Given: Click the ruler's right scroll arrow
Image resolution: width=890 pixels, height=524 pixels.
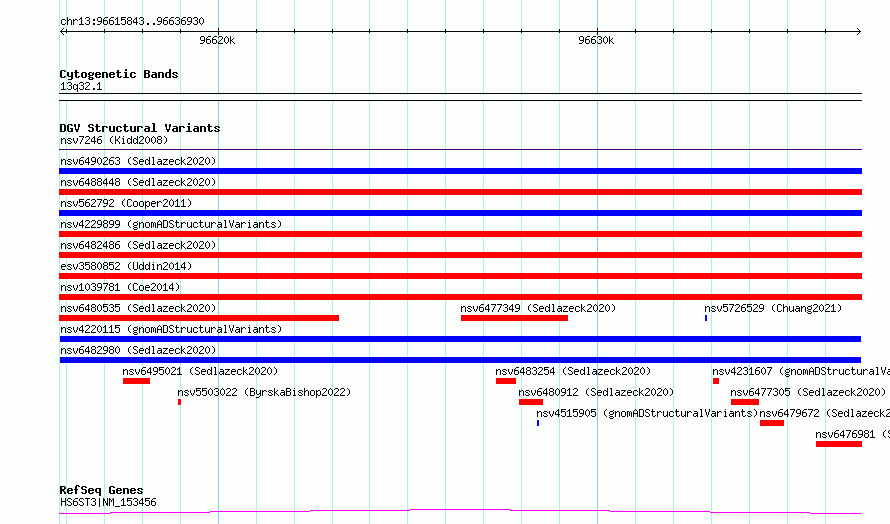Looking at the screenshot, I should point(858,31).
